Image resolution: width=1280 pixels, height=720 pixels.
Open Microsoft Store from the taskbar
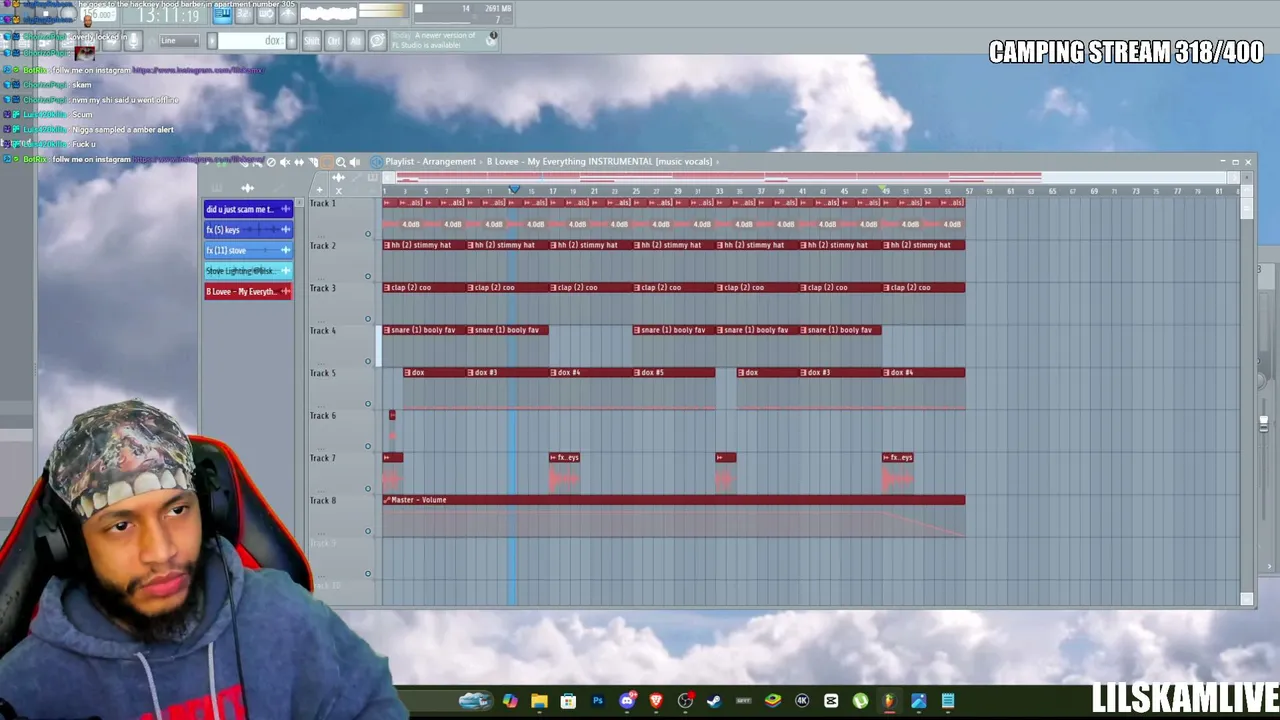(568, 701)
